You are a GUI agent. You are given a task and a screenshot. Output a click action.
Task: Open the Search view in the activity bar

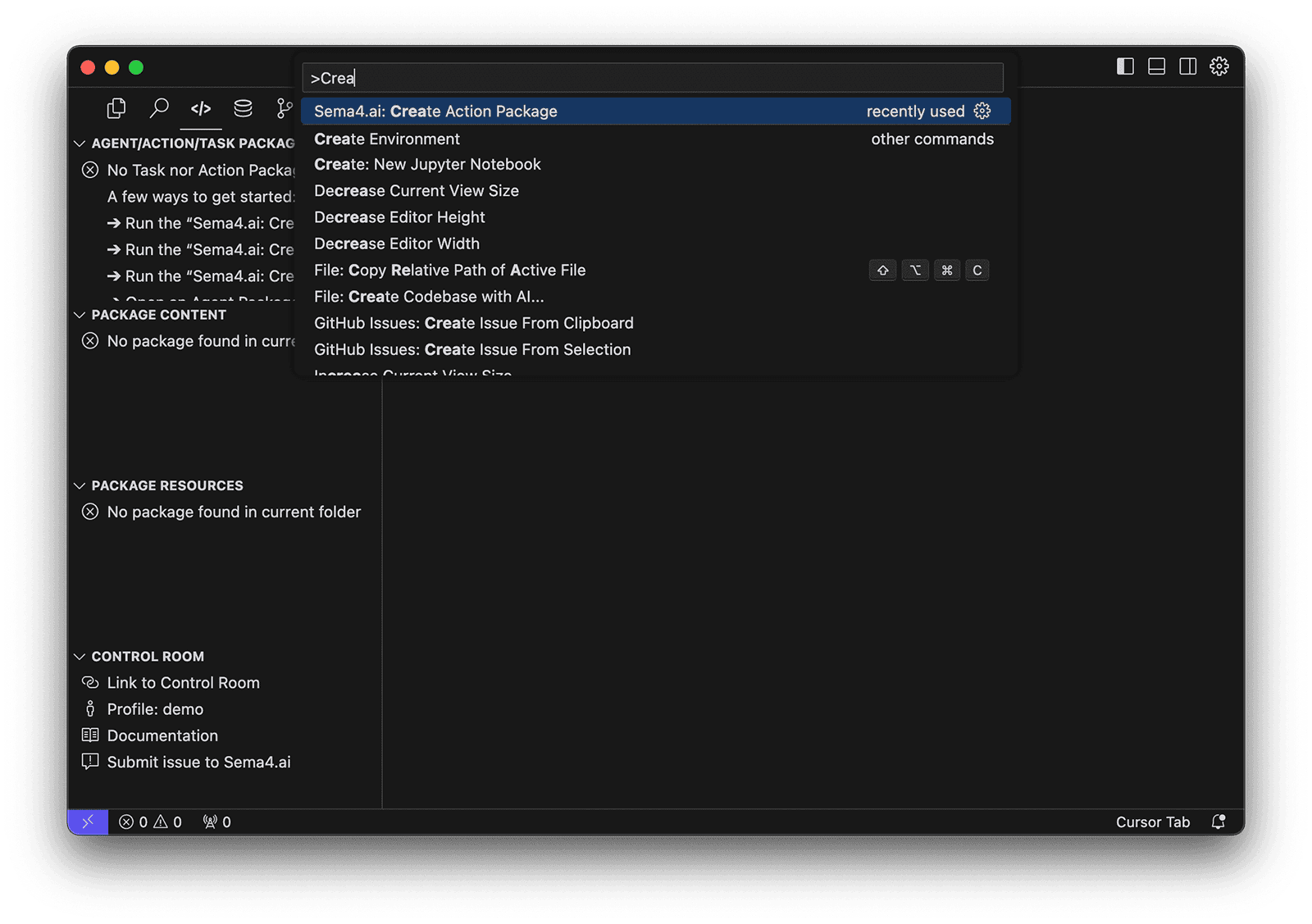coord(158,107)
